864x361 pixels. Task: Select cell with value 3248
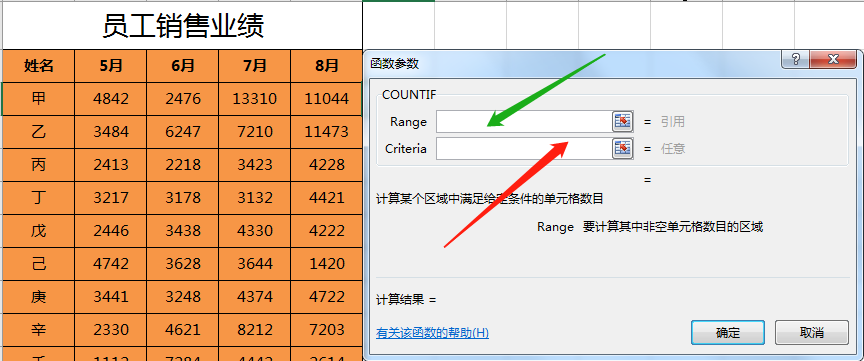point(182,298)
